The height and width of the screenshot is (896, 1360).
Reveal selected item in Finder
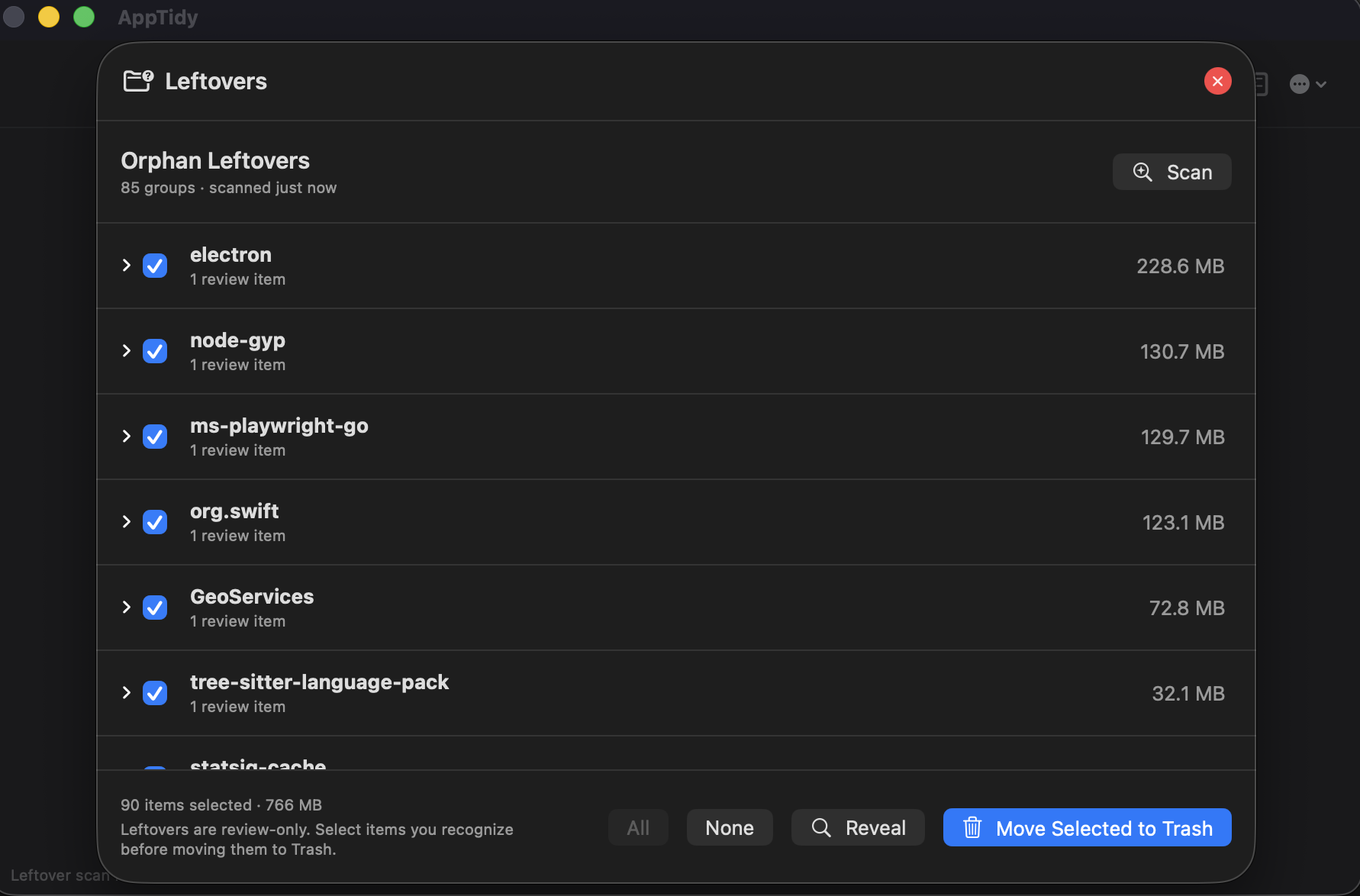858,827
